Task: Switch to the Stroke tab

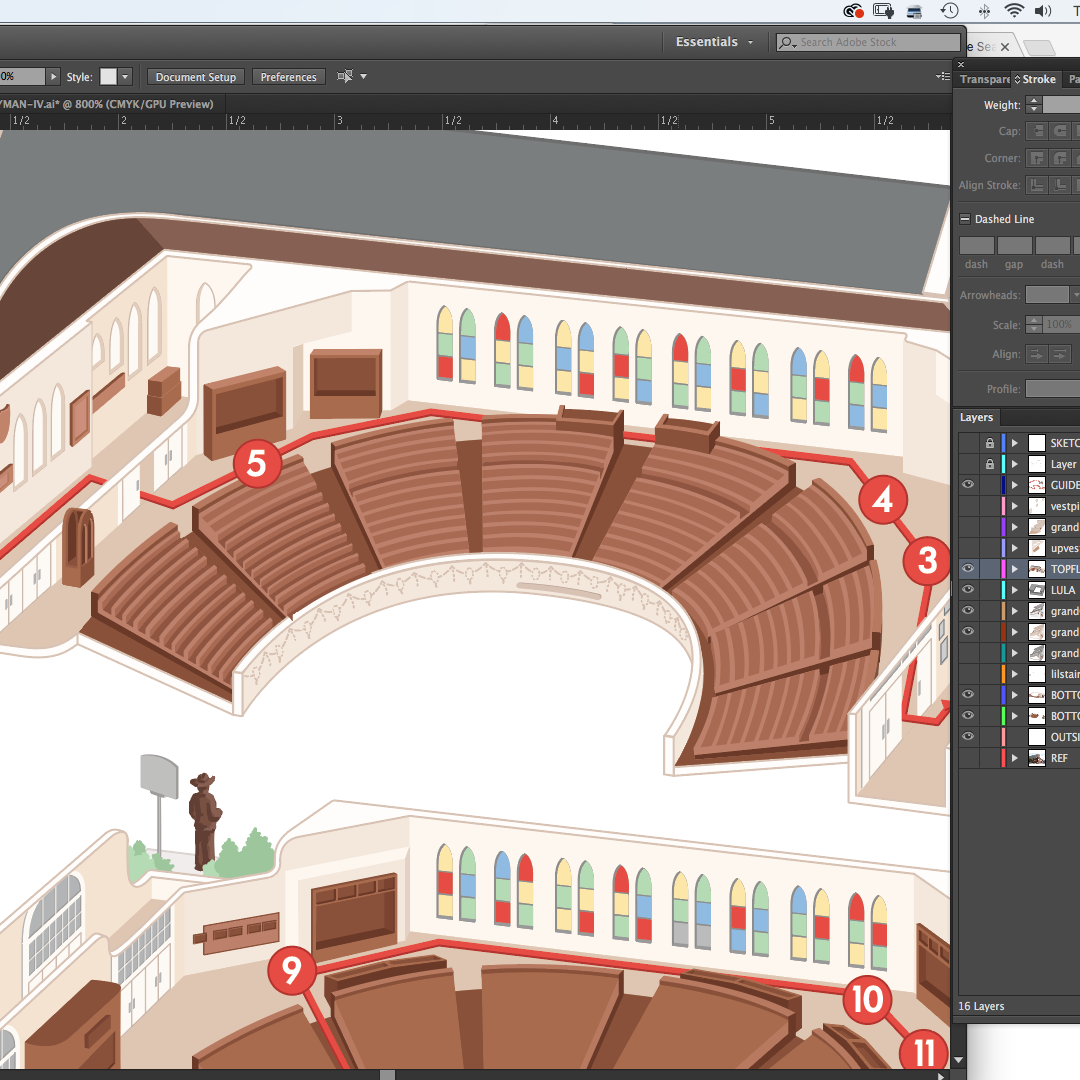Action: 1039,80
